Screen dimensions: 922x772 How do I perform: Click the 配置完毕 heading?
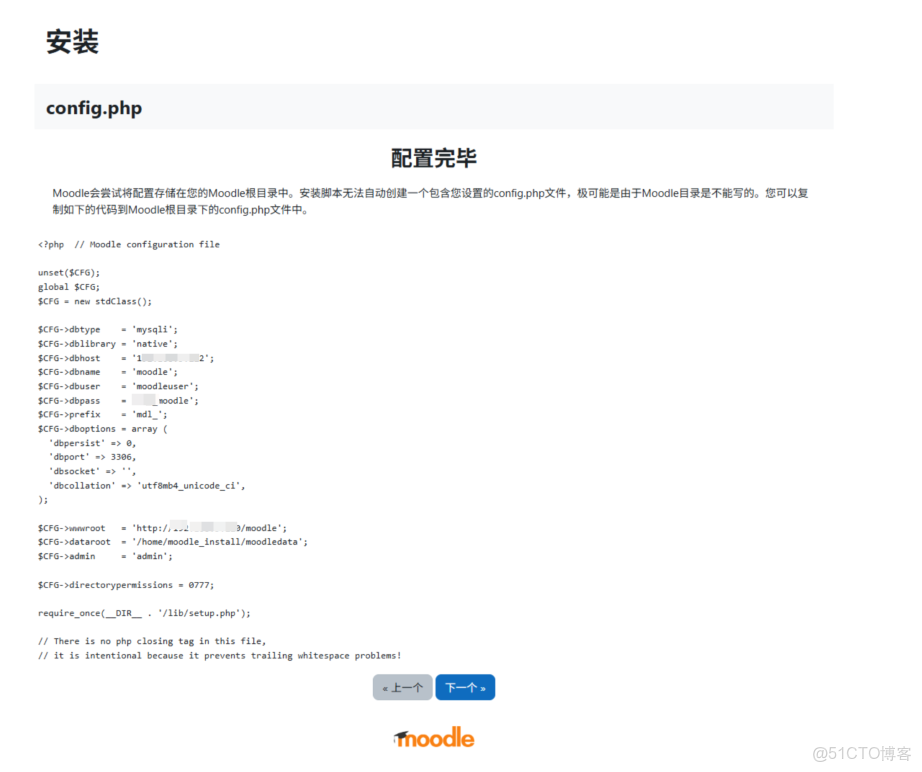pos(433,157)
